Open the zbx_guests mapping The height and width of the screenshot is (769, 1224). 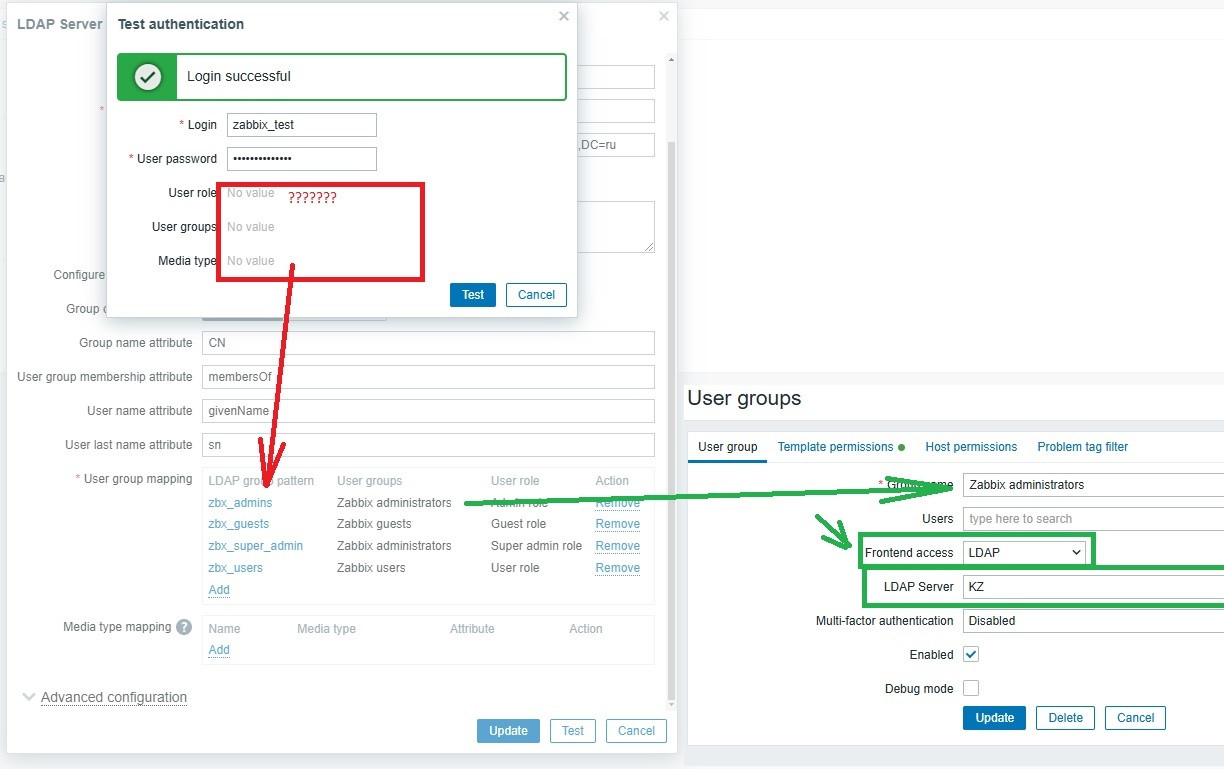click(x=238, y=524)
